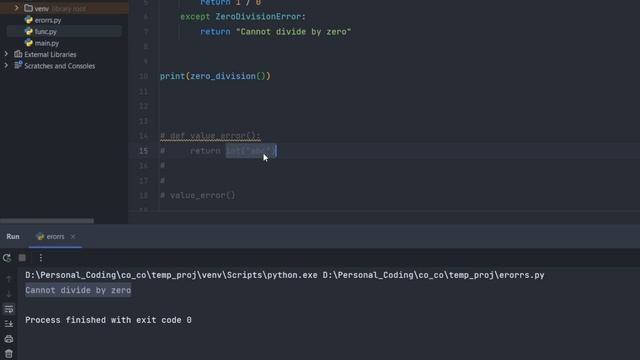The width and height of the screenshot is (640, 360).
Task: Toggle scroll to end of console
Action: click(x=9, y=324)
